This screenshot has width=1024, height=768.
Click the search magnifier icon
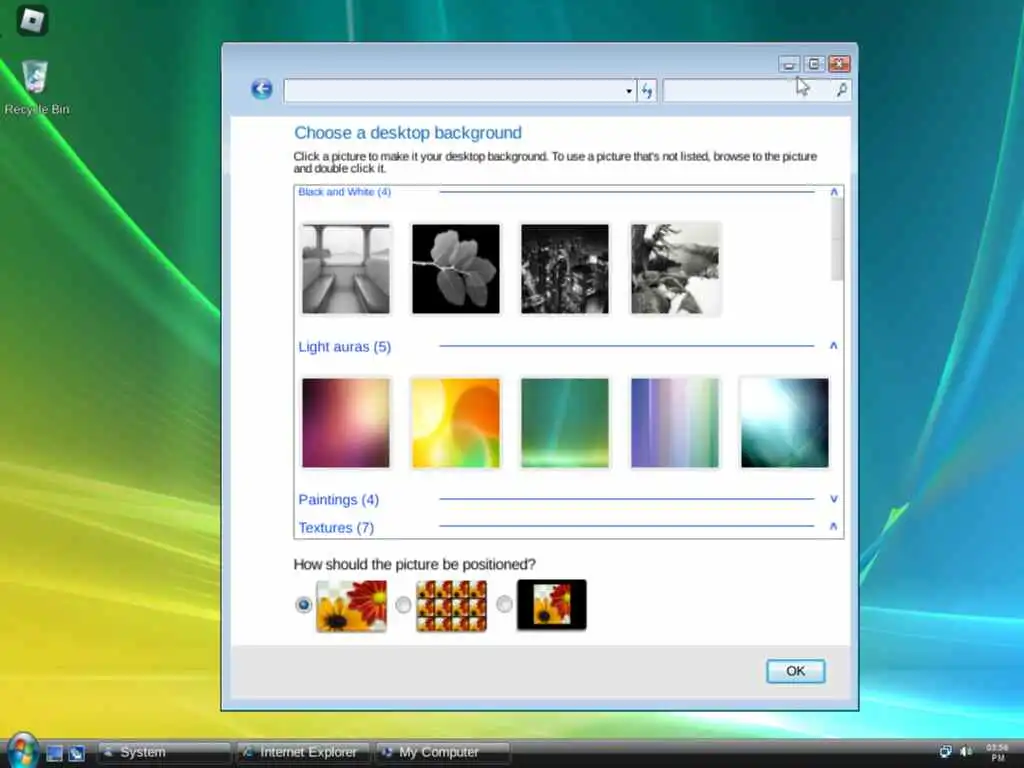click(842, 89)
